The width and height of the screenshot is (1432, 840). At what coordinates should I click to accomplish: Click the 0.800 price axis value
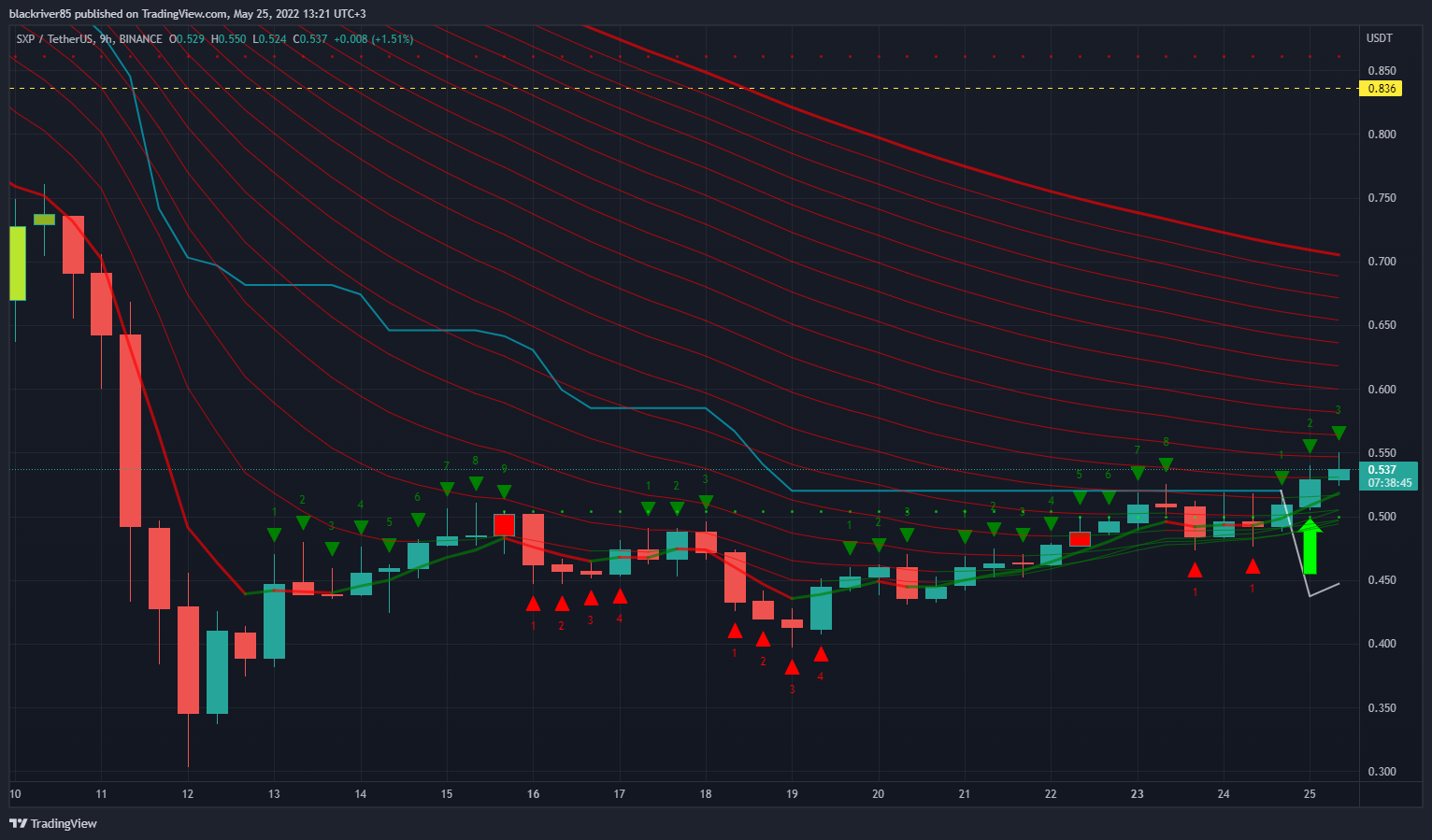coord(1382,135)
